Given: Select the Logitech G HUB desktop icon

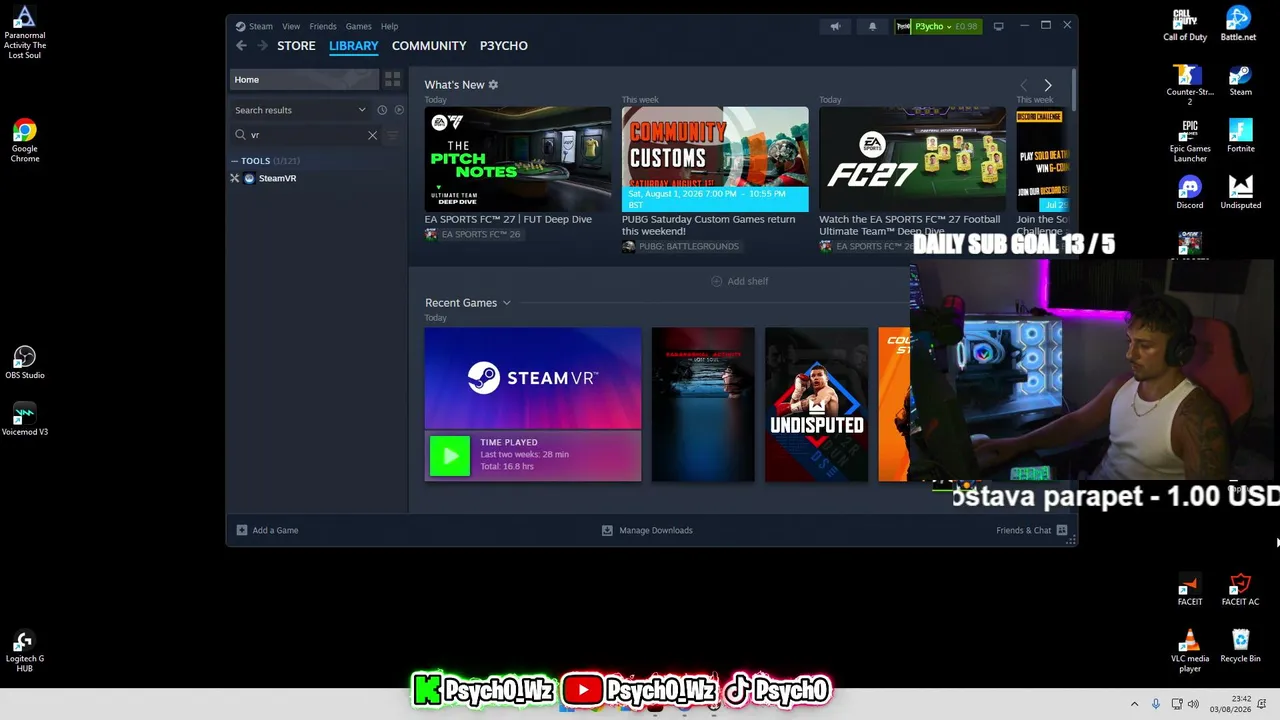Looking at the screenshot, I should pos(25,652).
